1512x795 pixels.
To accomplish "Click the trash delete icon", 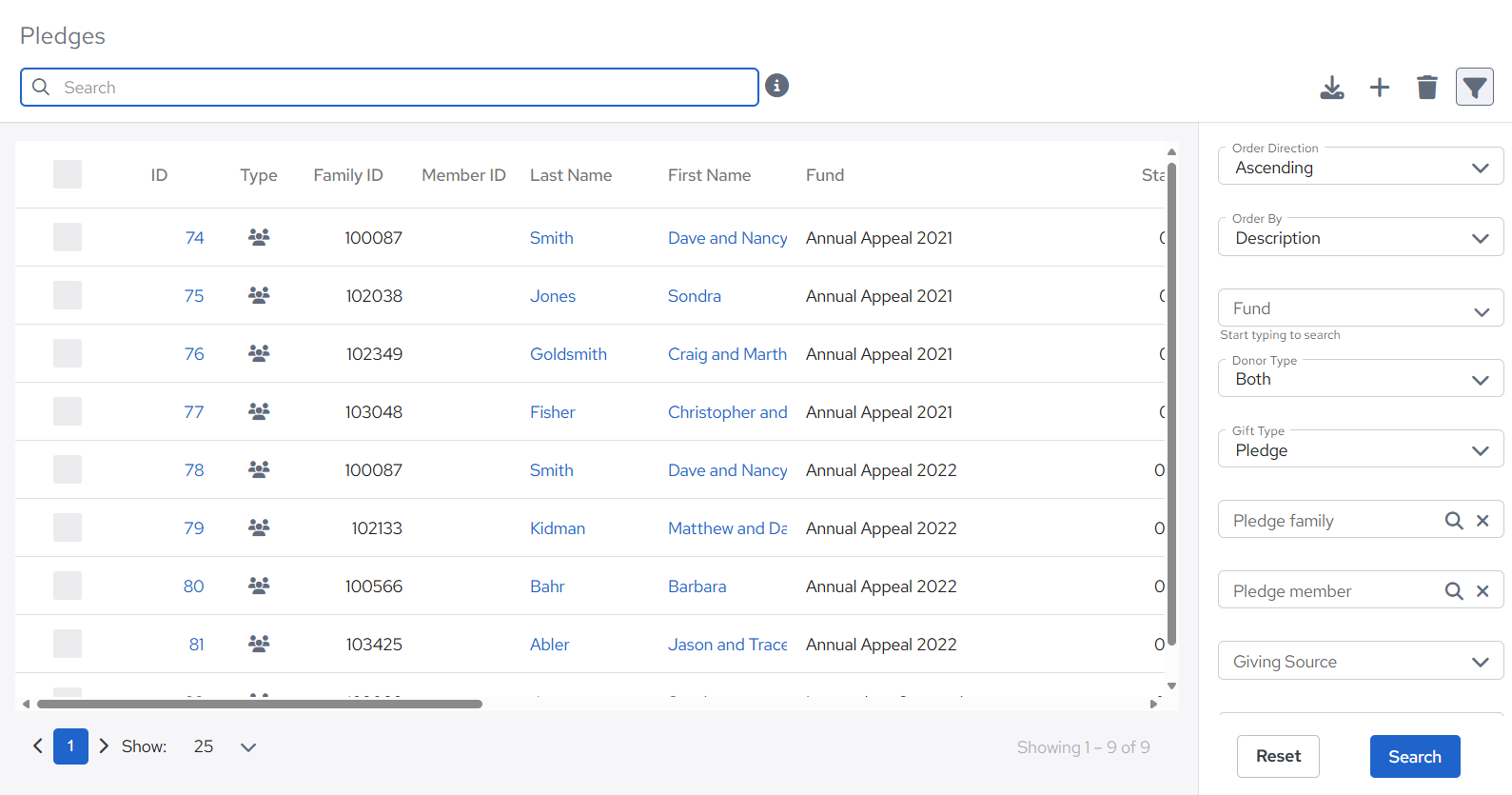I will tap(1427, 88).
